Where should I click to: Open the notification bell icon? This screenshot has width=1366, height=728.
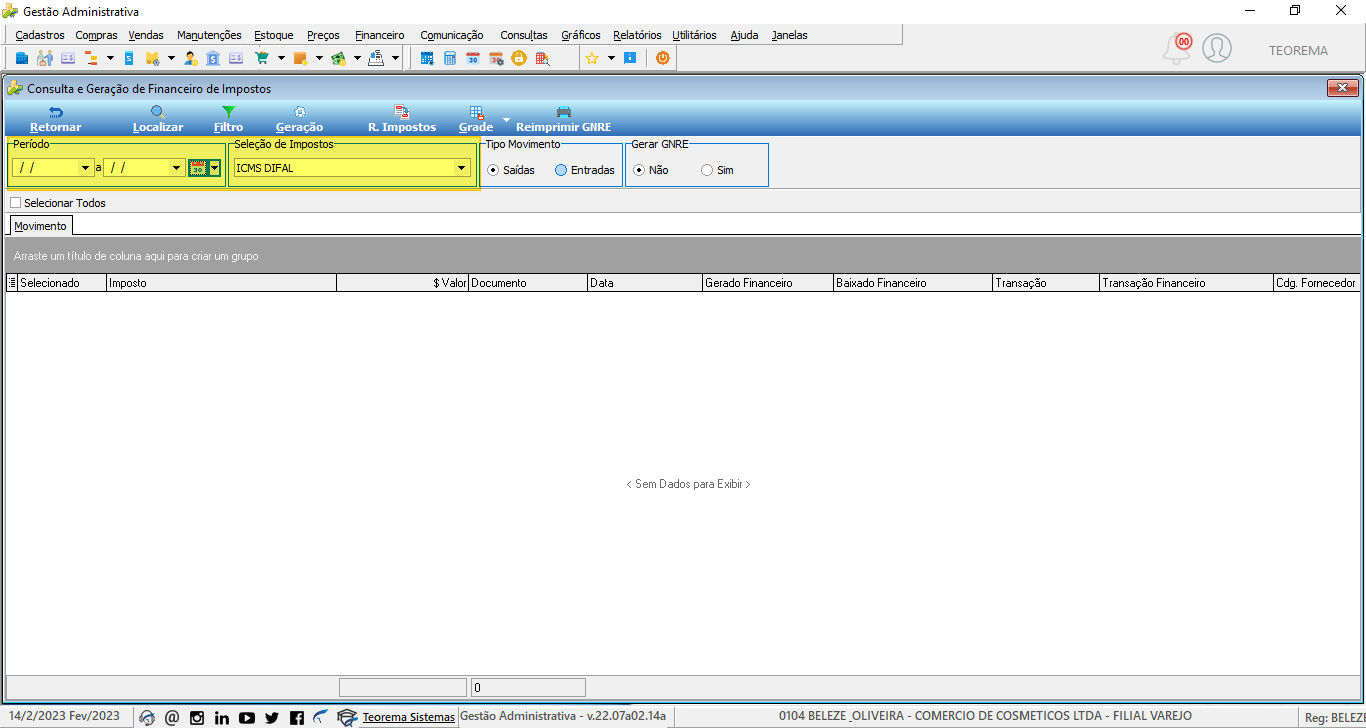coord(1178,48)
